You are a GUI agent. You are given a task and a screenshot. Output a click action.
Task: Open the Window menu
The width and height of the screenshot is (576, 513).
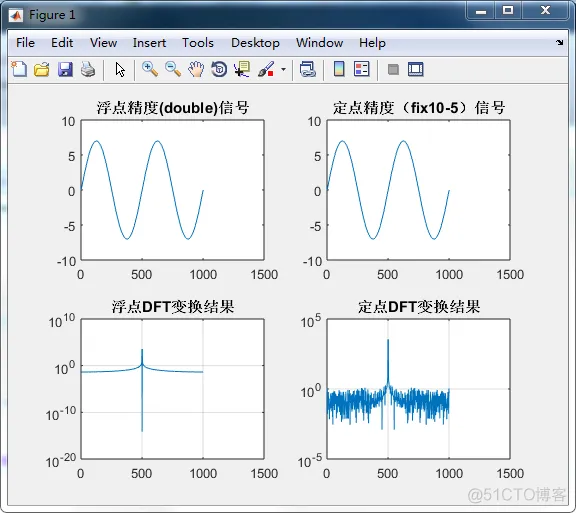point(319,43)
